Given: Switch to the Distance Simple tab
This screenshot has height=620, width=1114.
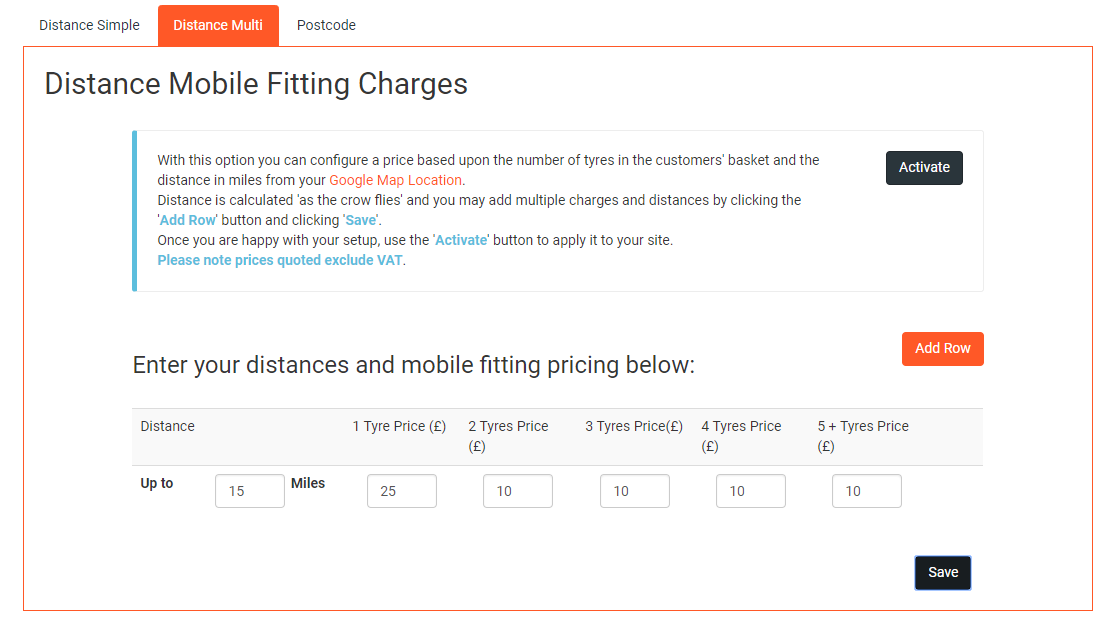Looking at the screenshot, I should point(90,25).
